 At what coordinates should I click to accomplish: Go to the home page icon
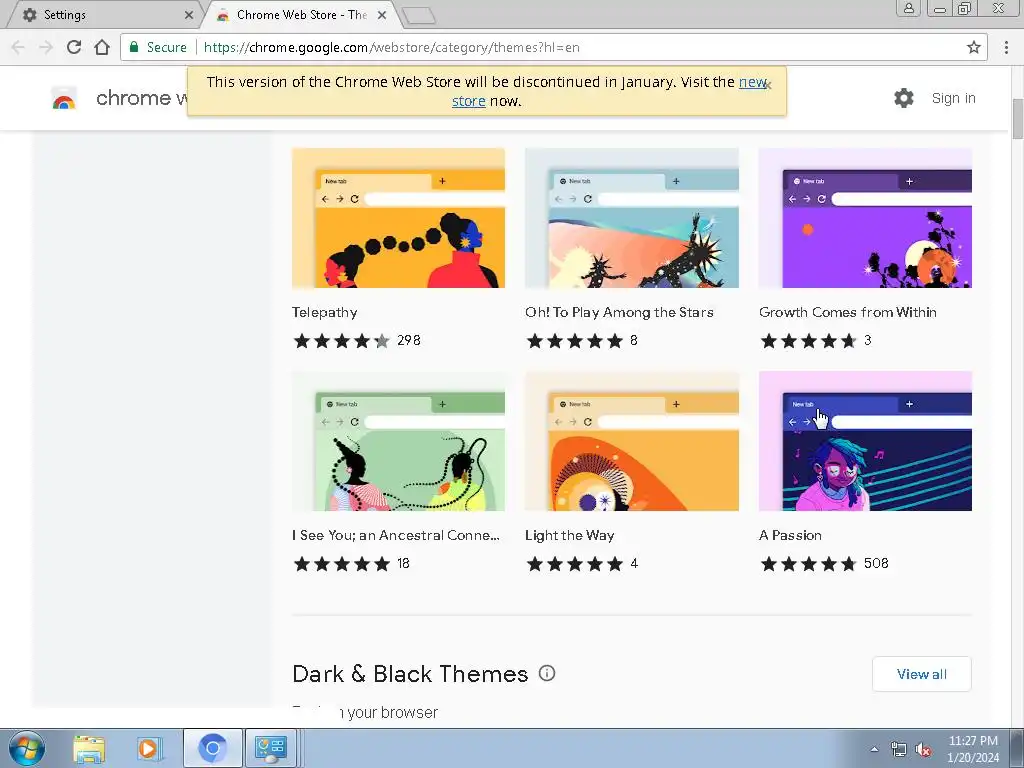(x=102, y=47)
